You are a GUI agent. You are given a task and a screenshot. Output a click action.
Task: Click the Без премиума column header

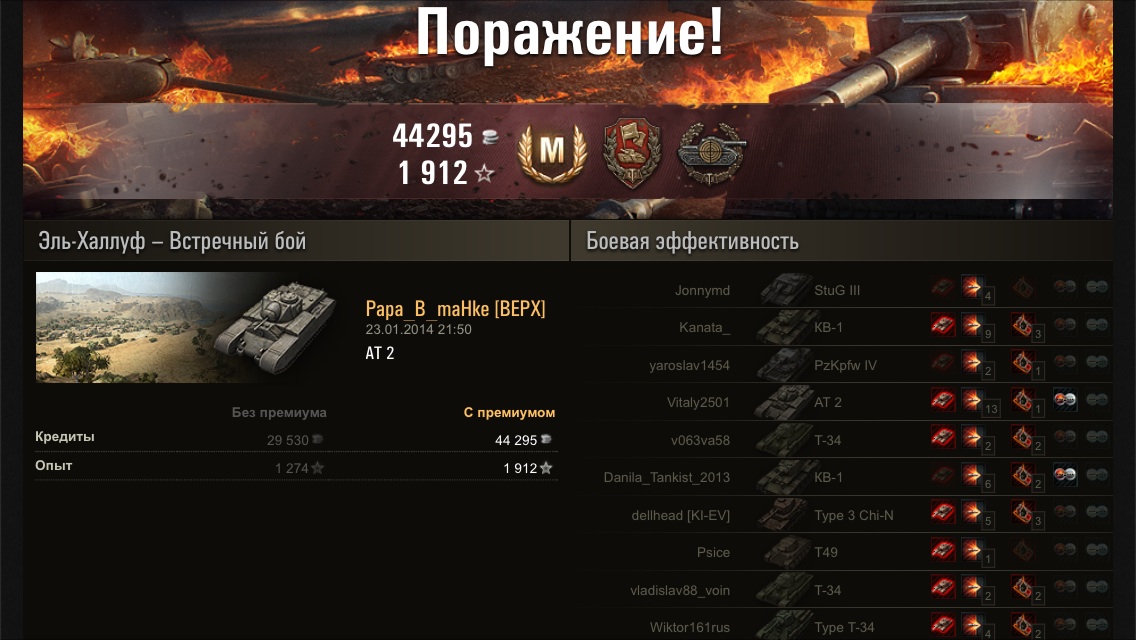click(x=279, y=412)
